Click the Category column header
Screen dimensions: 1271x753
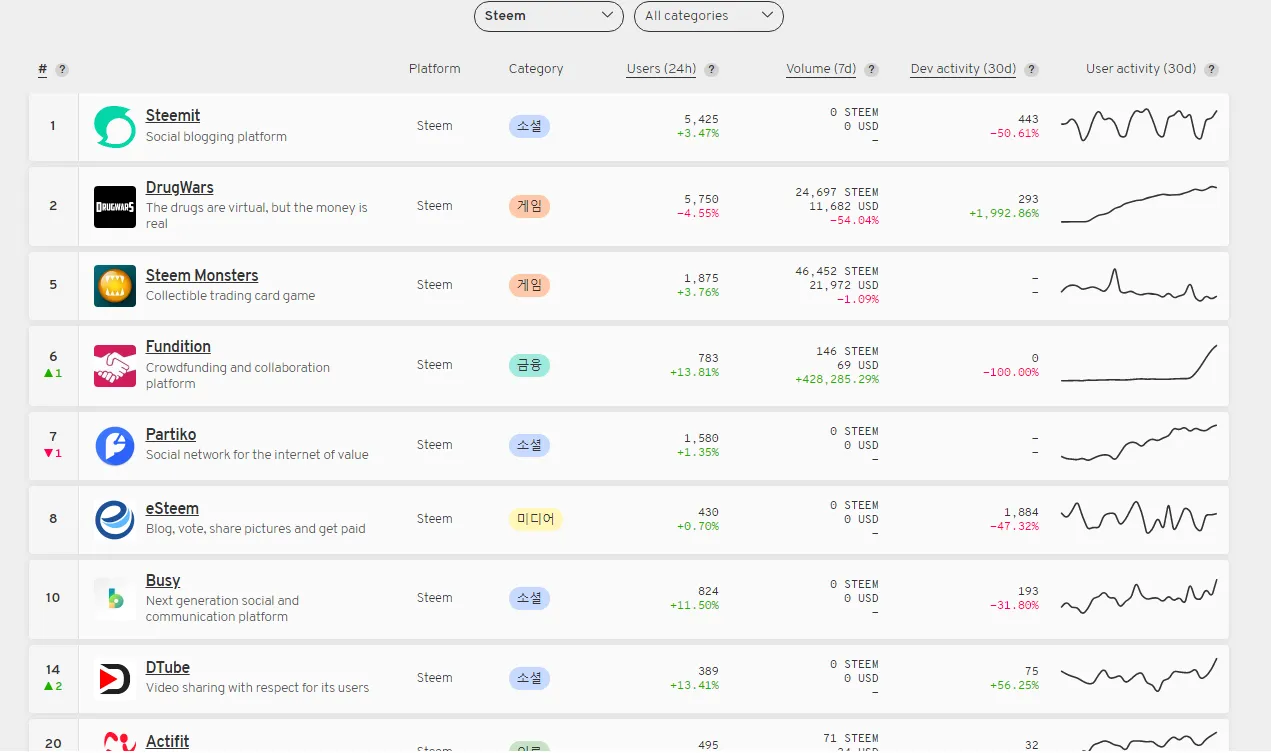click(x=536, y=69)
